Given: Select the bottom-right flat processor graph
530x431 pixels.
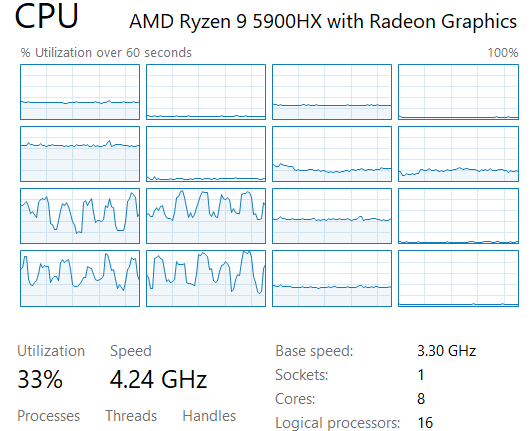Looking at the screenshot, I should coord(458,278).
